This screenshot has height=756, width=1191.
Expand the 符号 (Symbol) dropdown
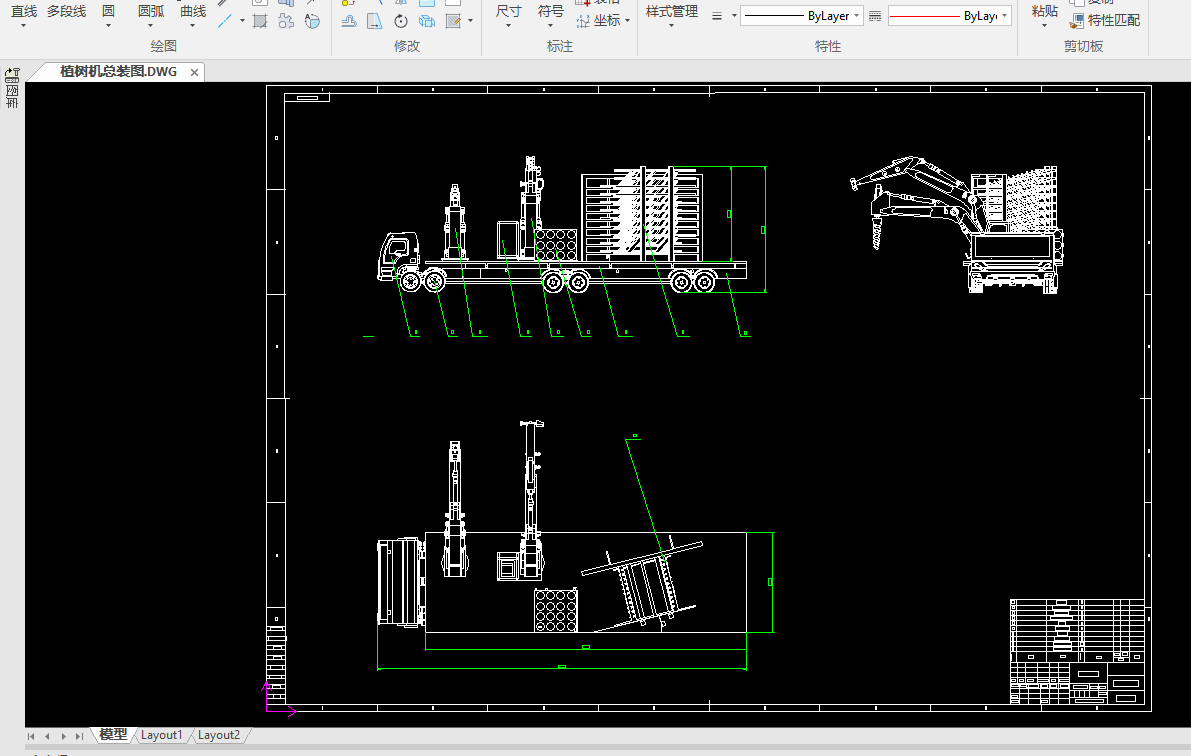[550, 24]
